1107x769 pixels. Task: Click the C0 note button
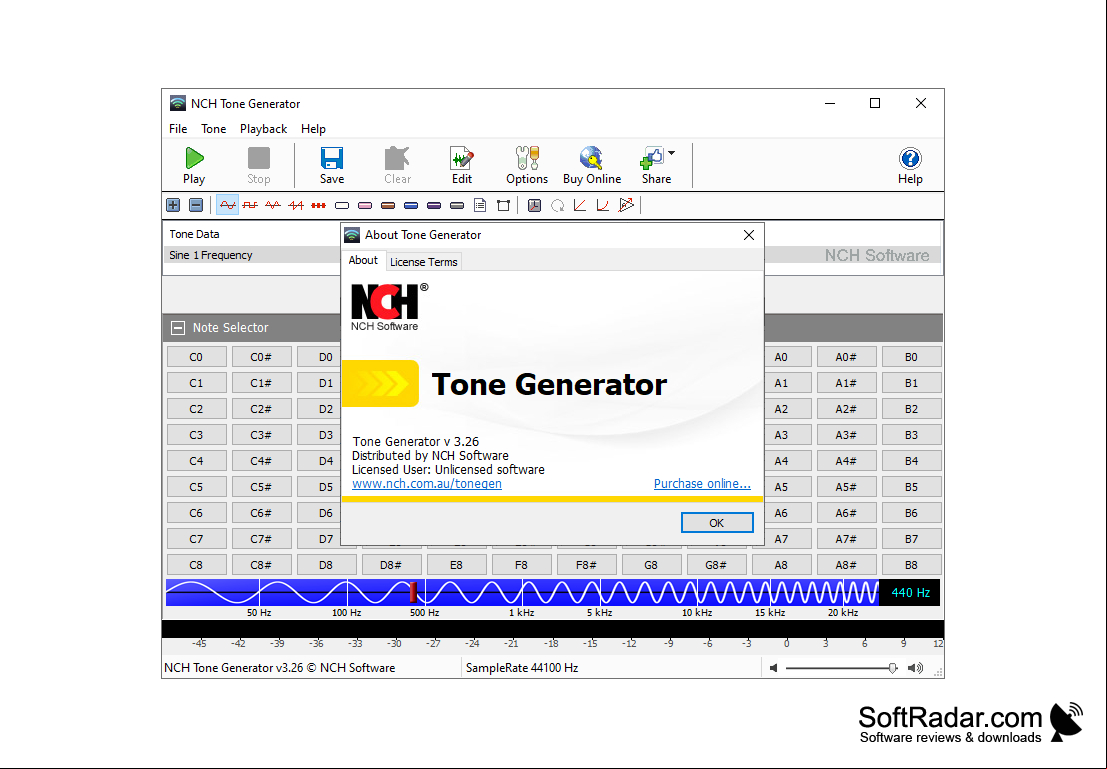(196, 357)
